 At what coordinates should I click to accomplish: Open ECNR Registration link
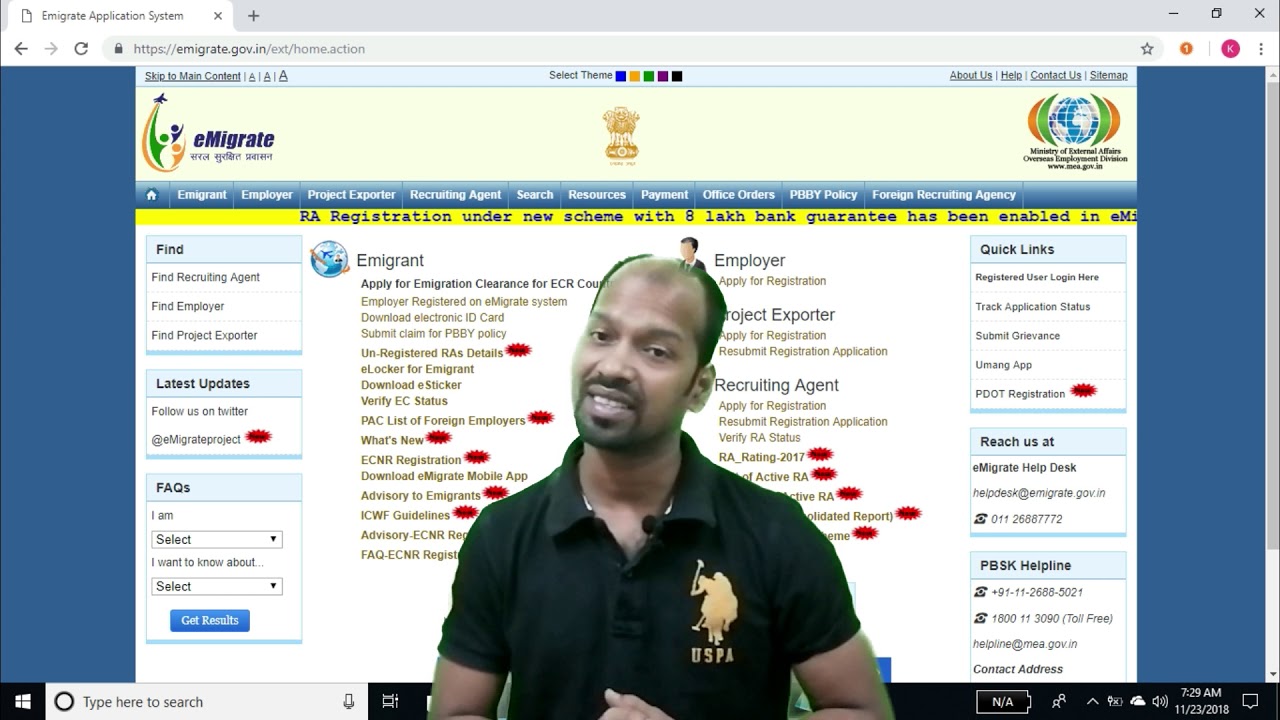411,460
